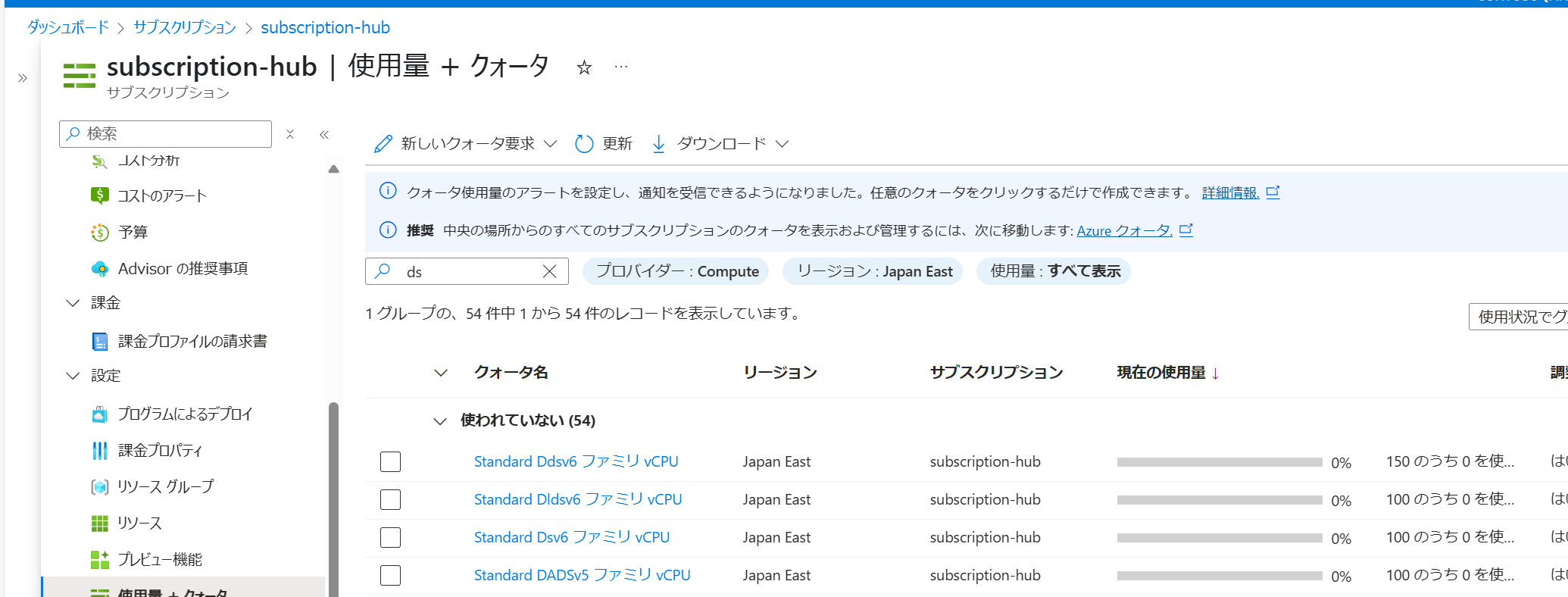Screen dimensions: 1568x597
Task: Collapse the 使われていない (54) group
Action: [x=440, y=421]
